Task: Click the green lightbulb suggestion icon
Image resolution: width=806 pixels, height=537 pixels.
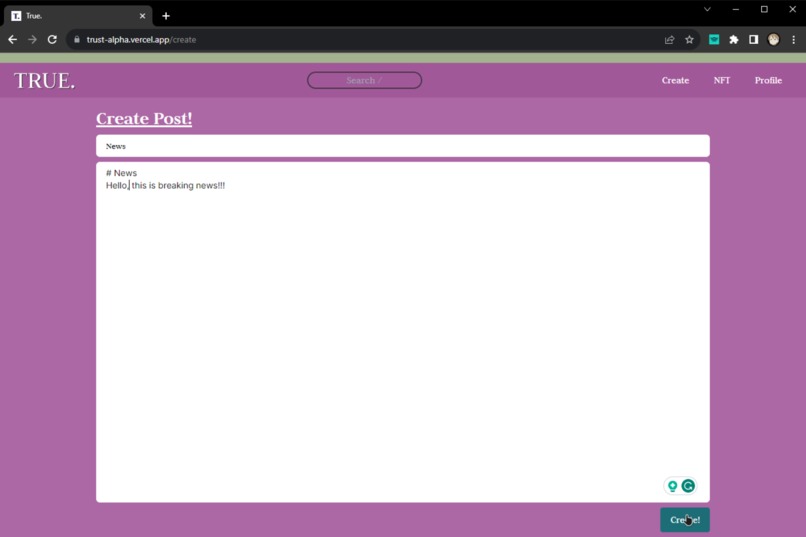Action: click(672, 486)
